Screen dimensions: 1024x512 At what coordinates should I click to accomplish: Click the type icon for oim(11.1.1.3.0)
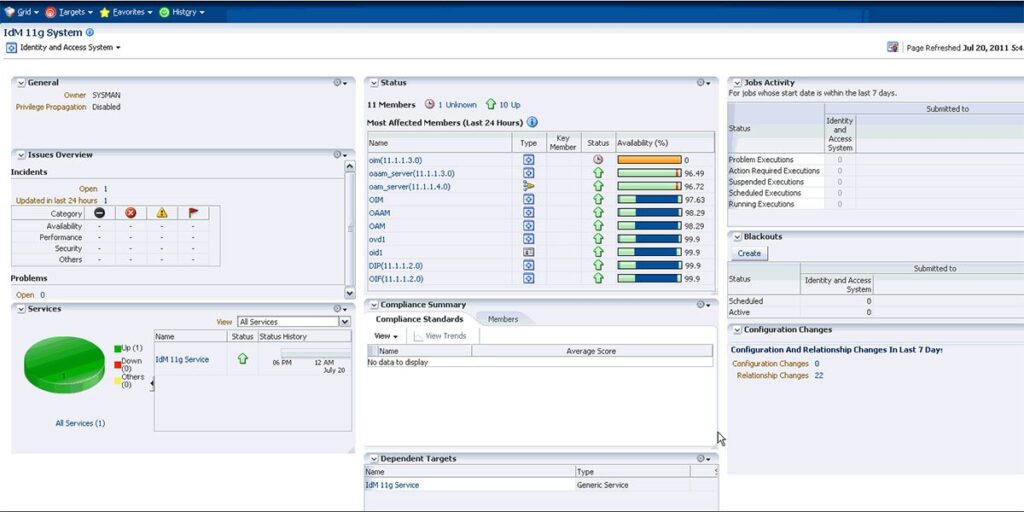coord(529,160)
